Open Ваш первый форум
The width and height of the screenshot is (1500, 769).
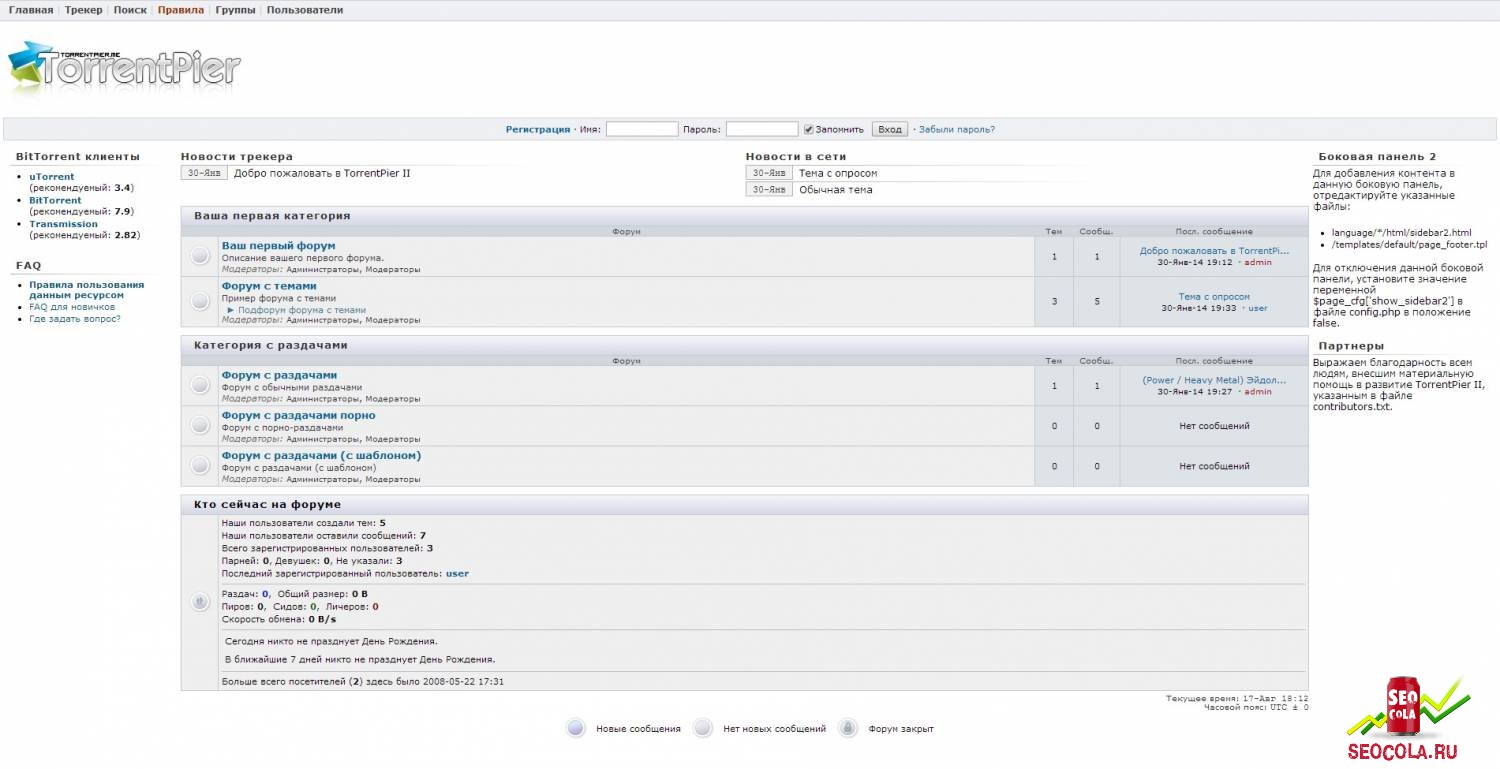coord(278,246)
